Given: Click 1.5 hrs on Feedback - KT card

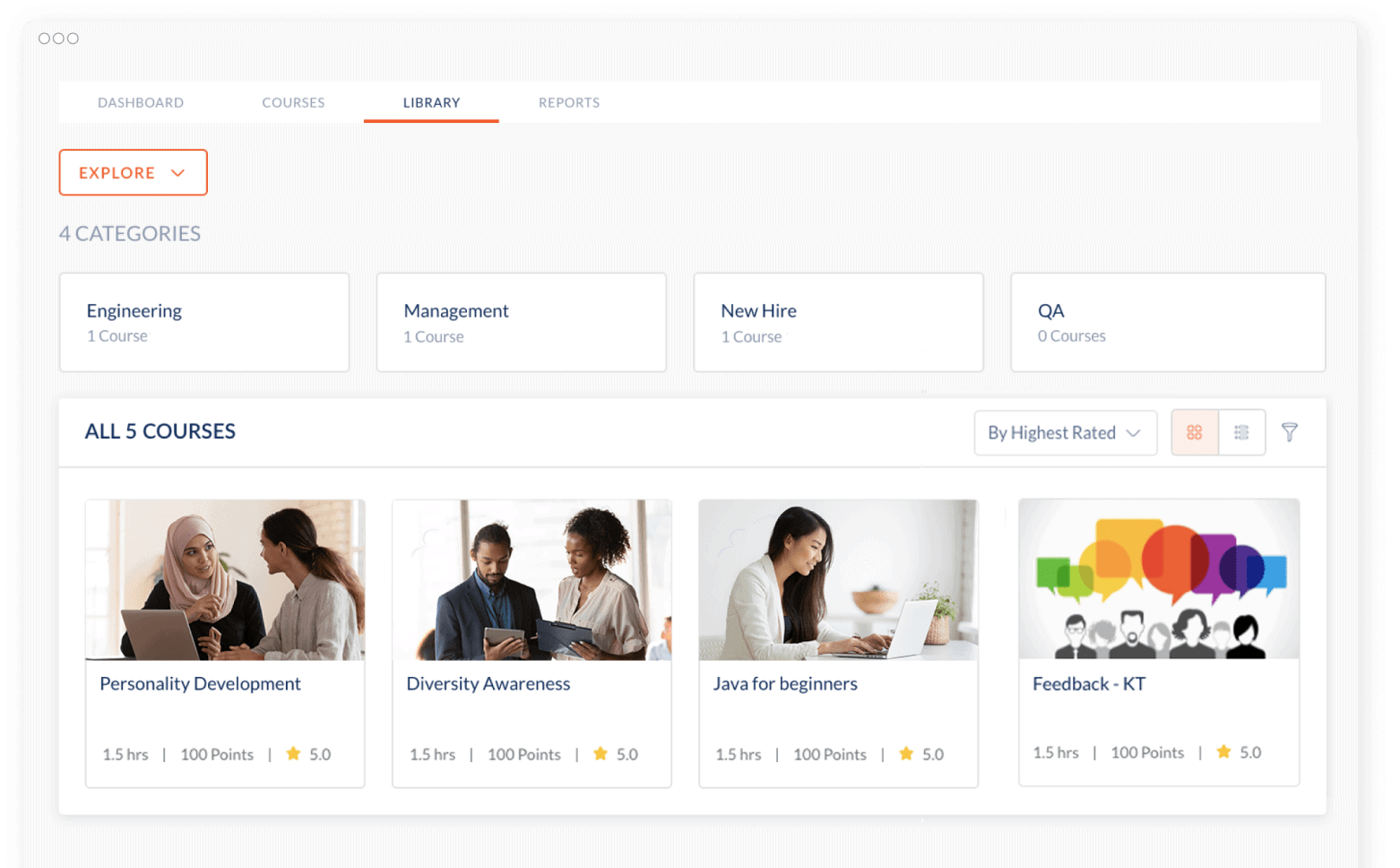Looking at the screenshot, I should [x=1056, y=752].
